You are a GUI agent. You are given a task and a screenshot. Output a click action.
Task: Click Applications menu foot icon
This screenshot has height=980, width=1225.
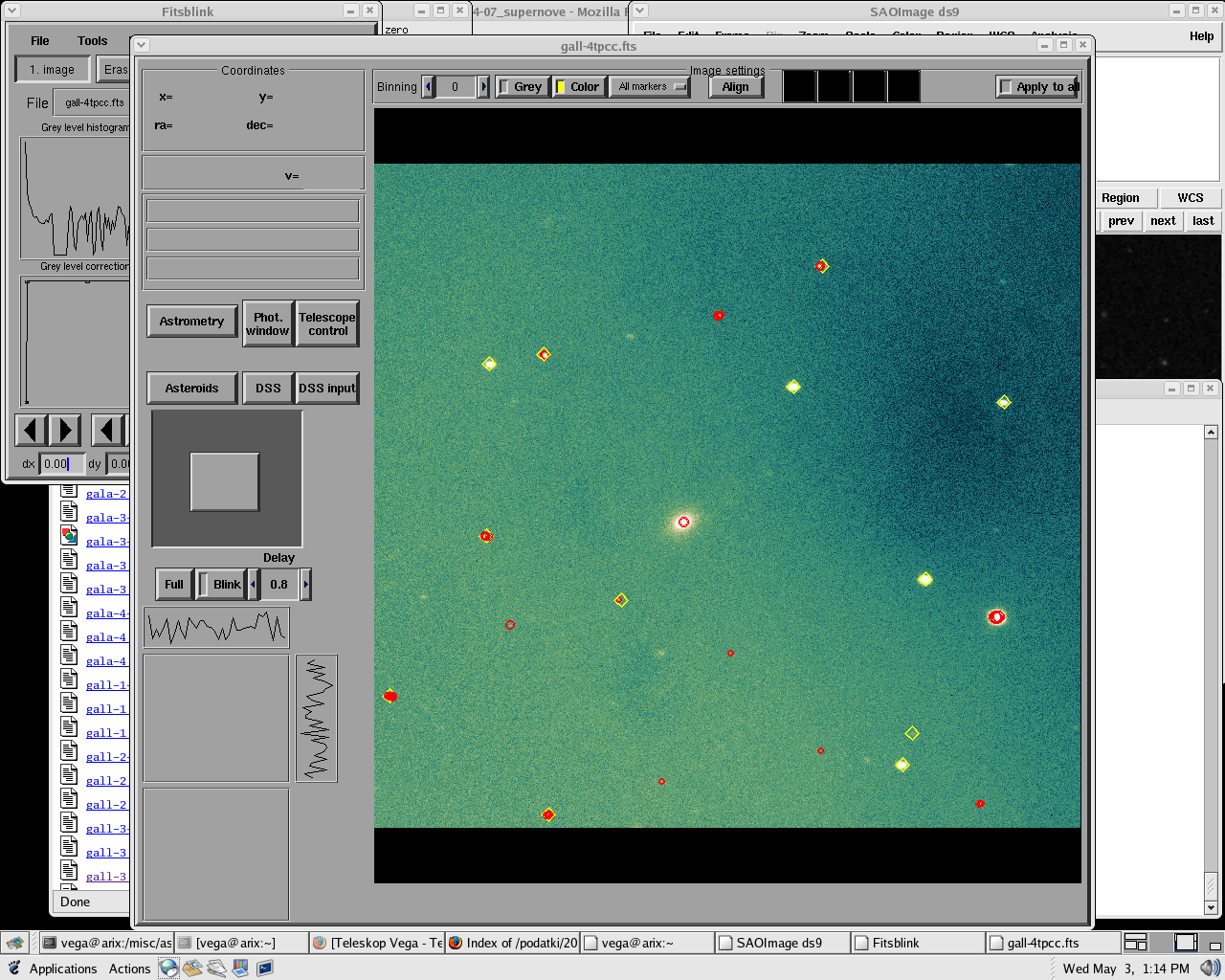tap(14, 969)
